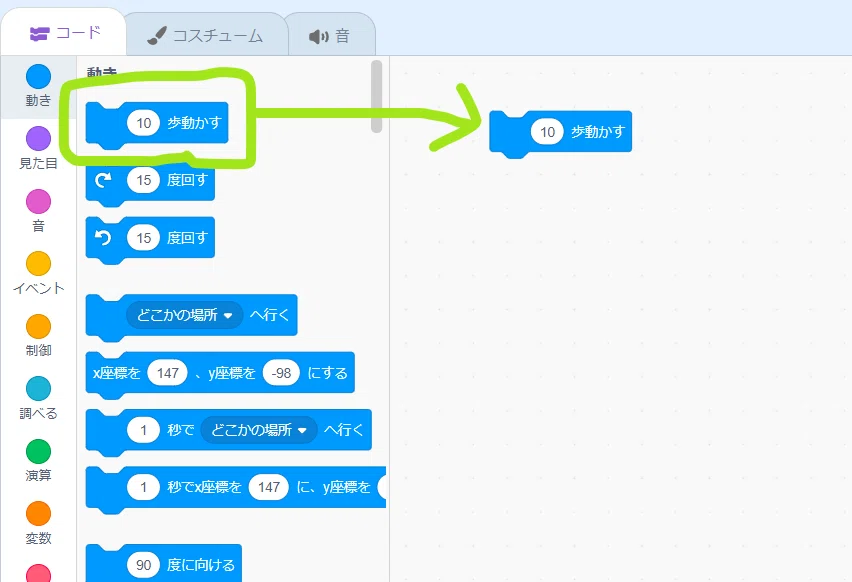
Task: Click the speaker icon on 音 tab
Action: coord(319,36)
